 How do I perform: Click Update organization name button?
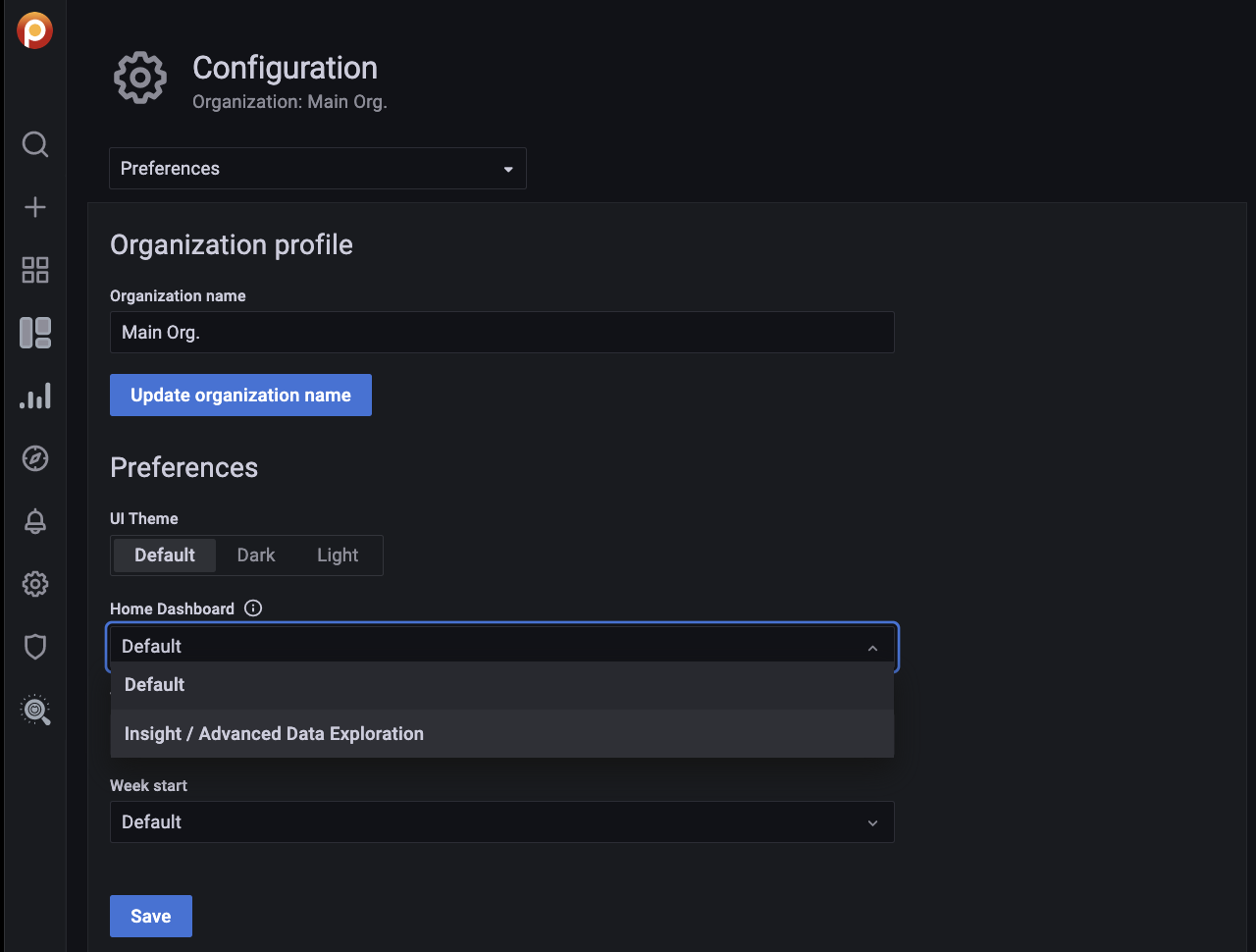point(240,396)
